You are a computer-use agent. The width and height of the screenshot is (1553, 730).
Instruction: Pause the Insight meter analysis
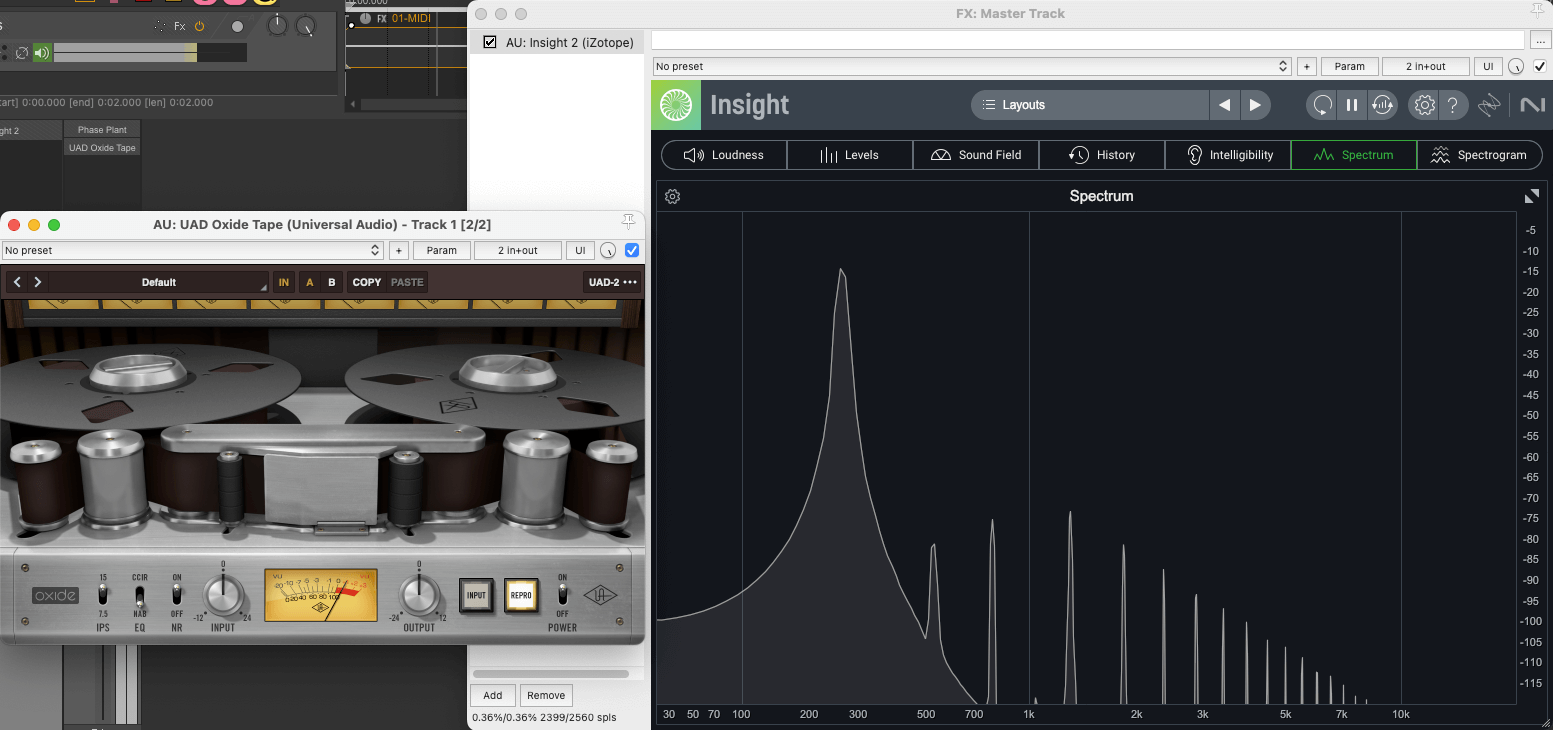tap(1352, 105)
